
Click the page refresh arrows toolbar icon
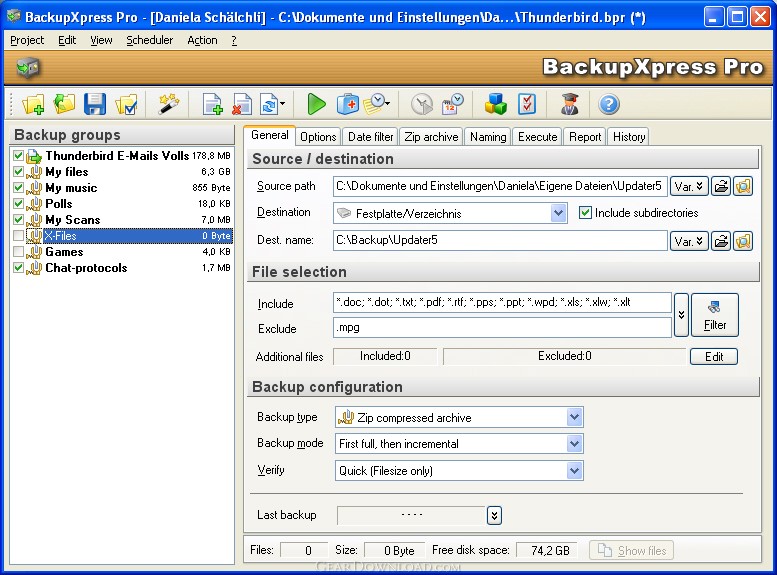click(269, 105)
